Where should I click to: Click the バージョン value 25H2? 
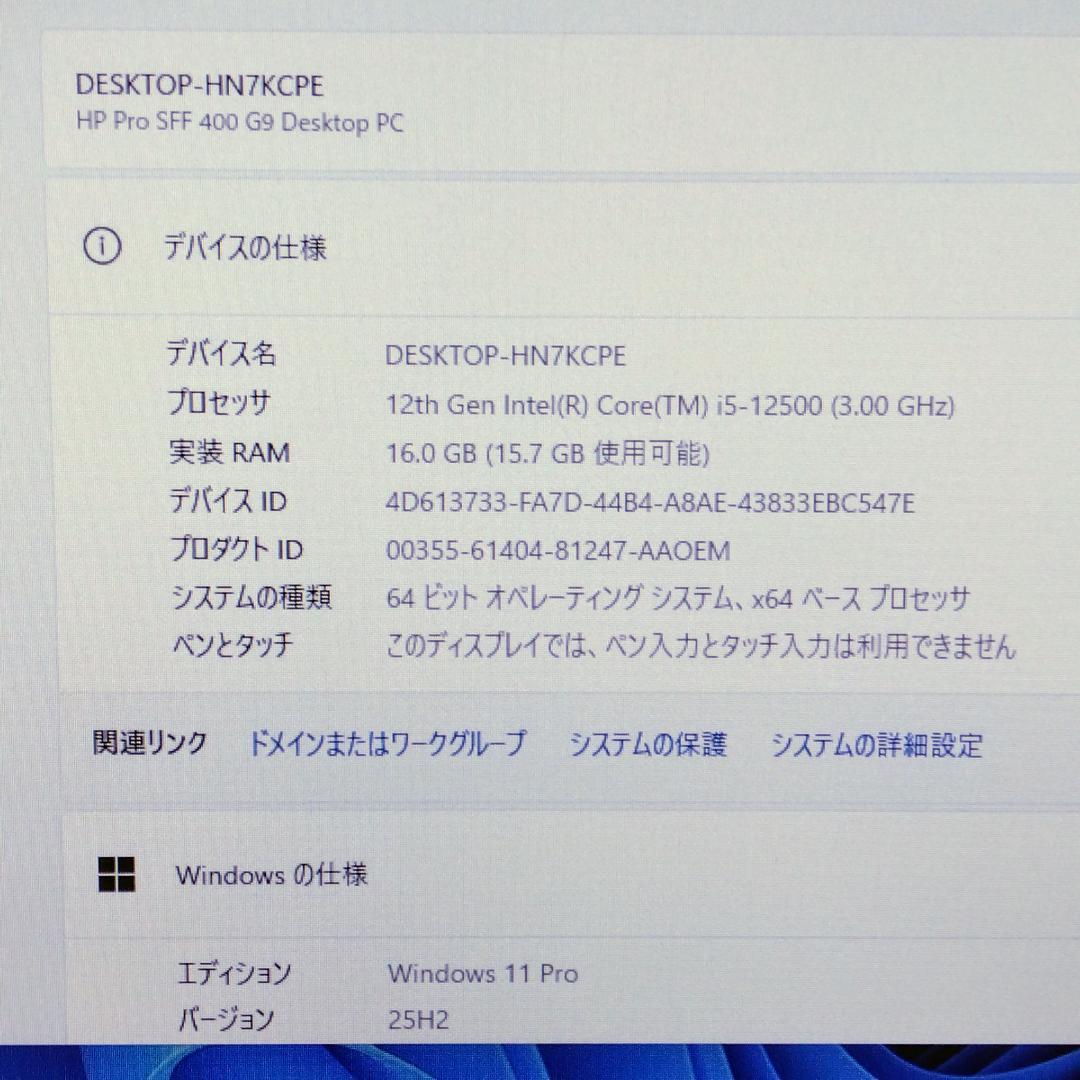click(418, 1019)
